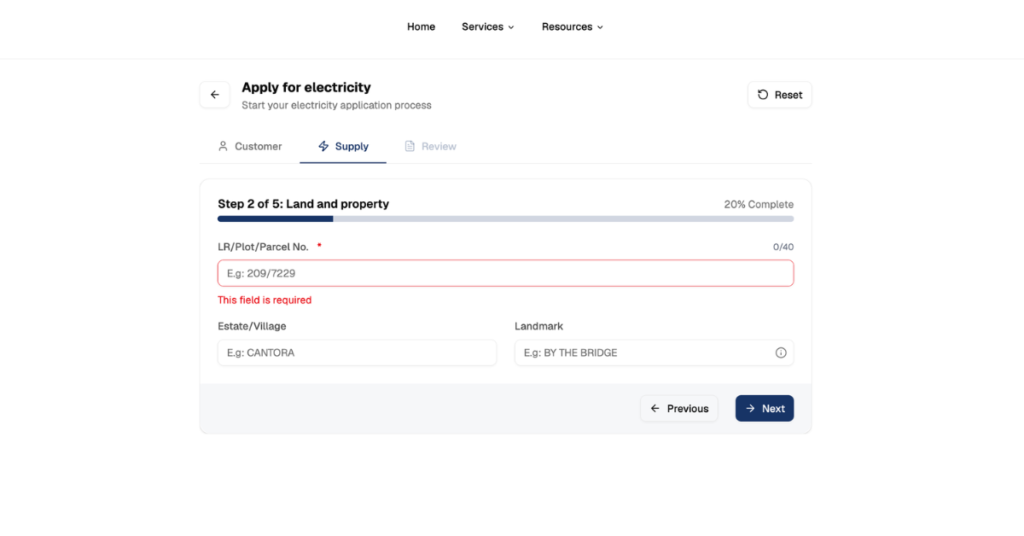Screen dimensions: 1024x536
Task: Click 'Start your electricity application process' subtitle
Action: click(x=336, y=105)
